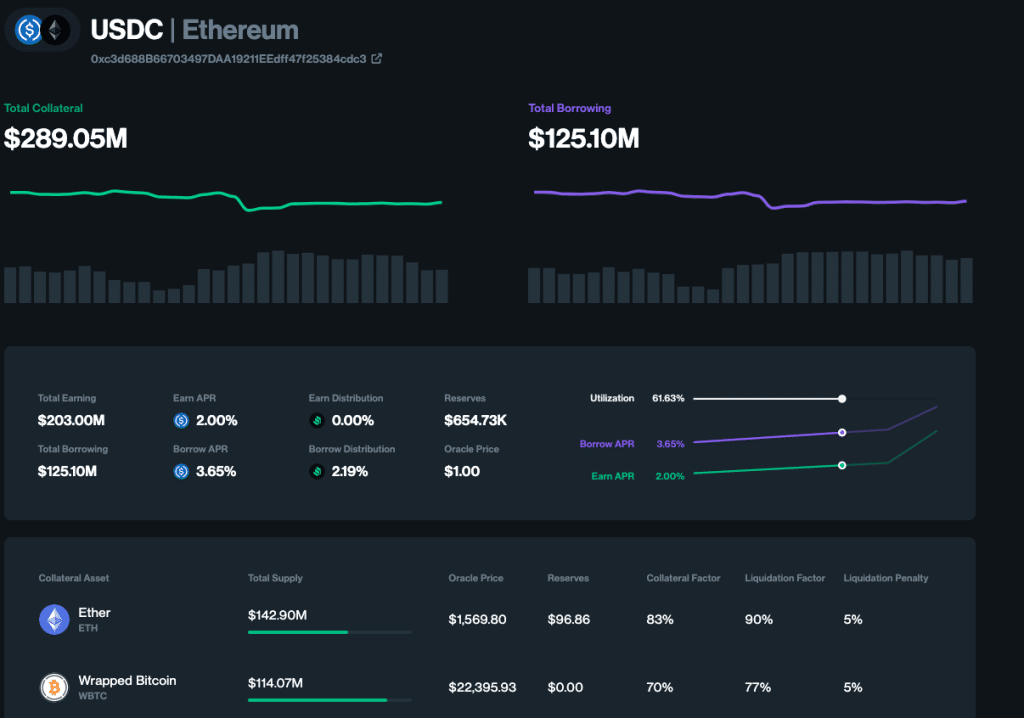The image size is (1024, 718).
Task: Click the COMP icon beside 2.19% Borrow Distribution
Action: coord(317,472)
